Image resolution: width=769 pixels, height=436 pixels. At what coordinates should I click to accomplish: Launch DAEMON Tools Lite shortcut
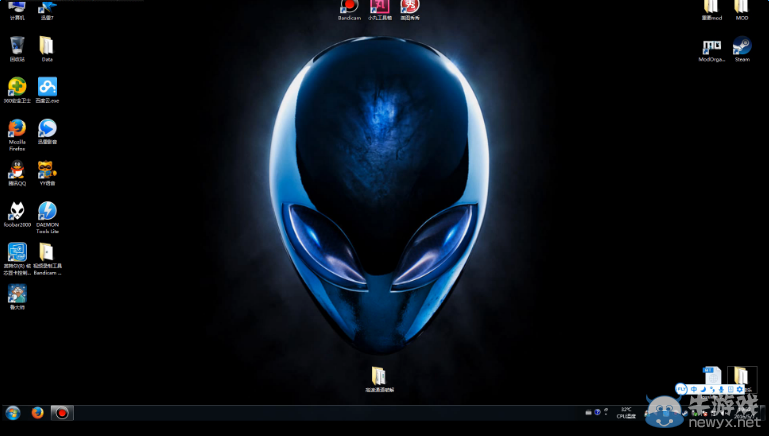coord(47,217)
